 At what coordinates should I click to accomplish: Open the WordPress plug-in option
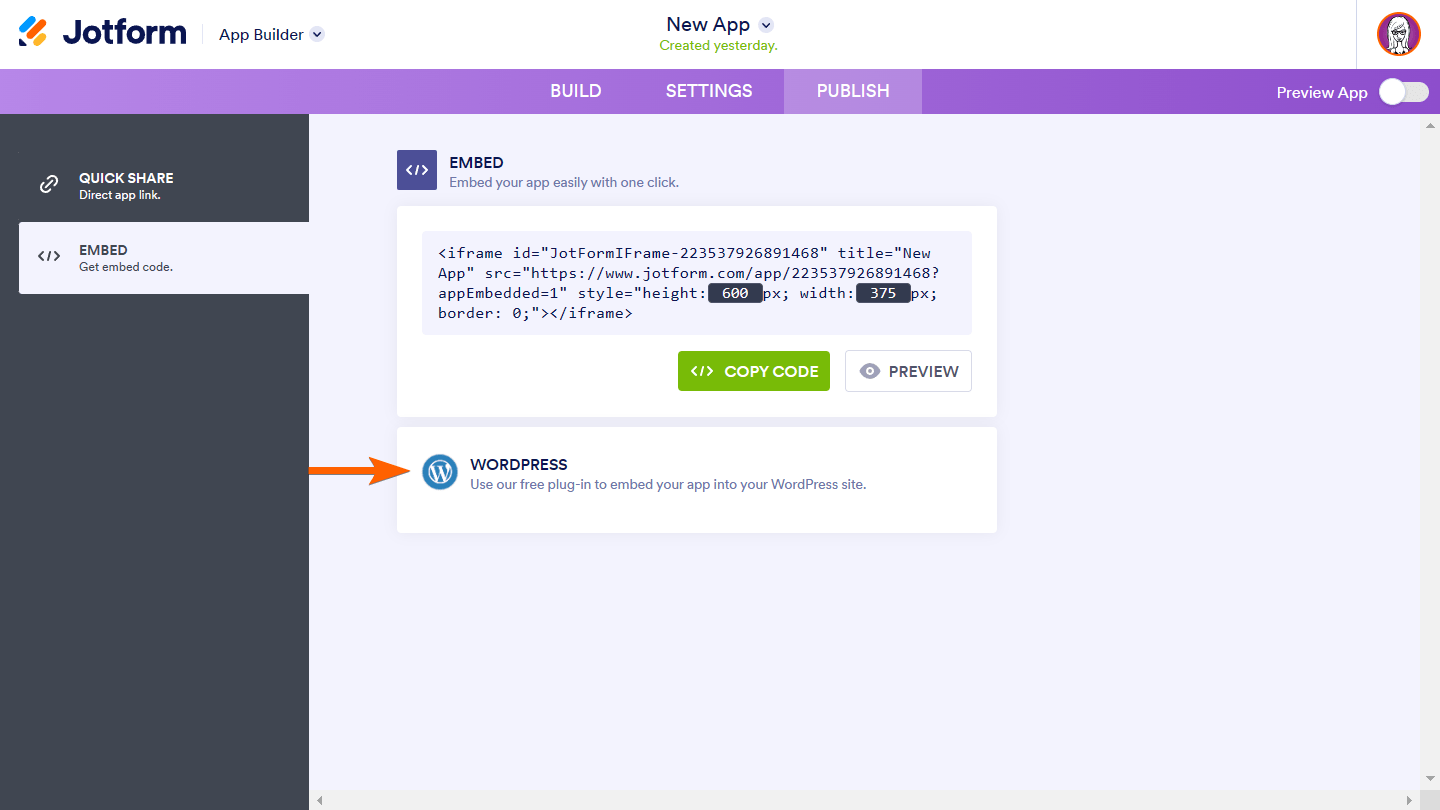pyautogui.click(x=667, y=474)
